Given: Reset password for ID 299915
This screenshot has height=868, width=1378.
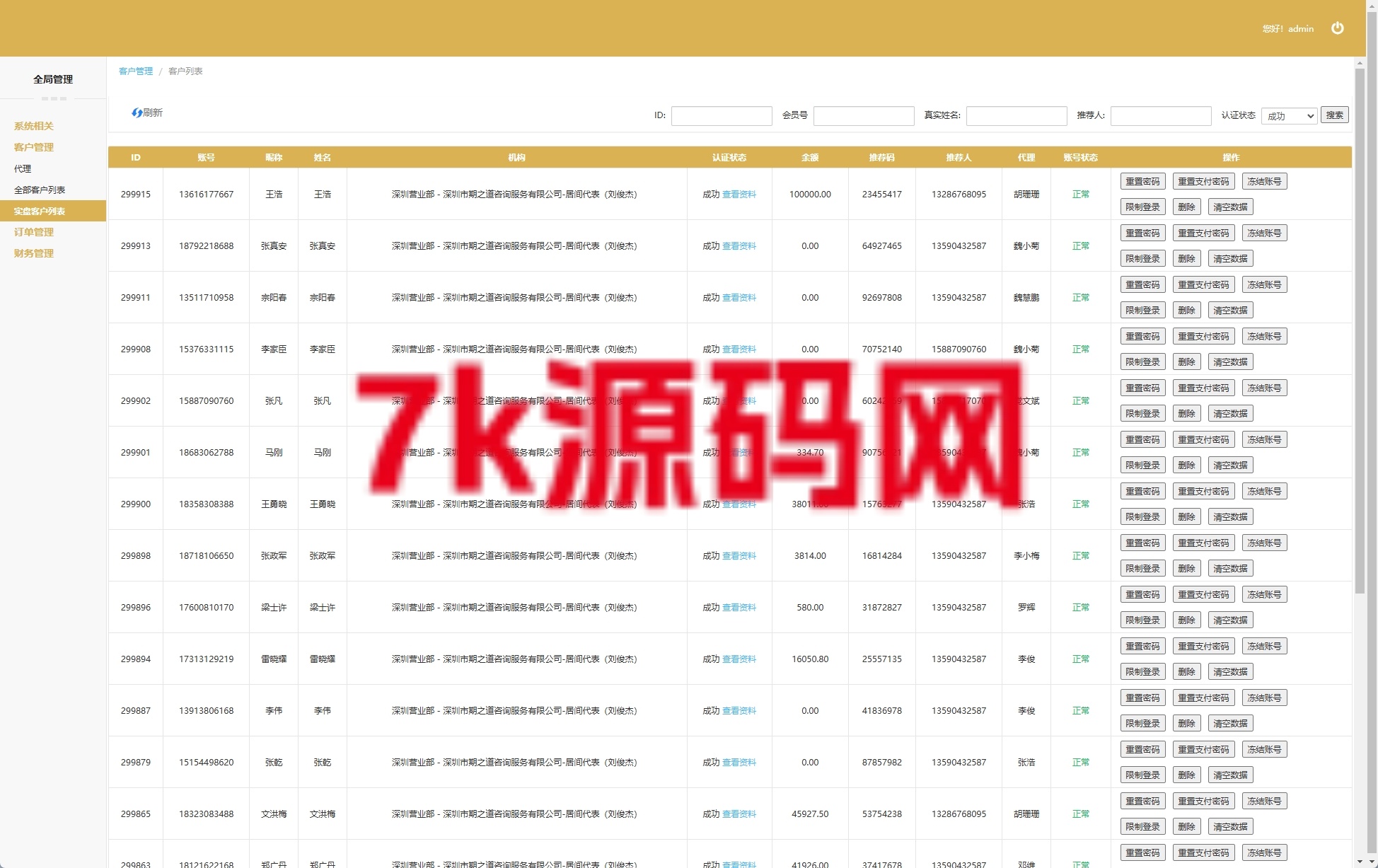Looking at the screenshot, I should [x=1142, y=181].
